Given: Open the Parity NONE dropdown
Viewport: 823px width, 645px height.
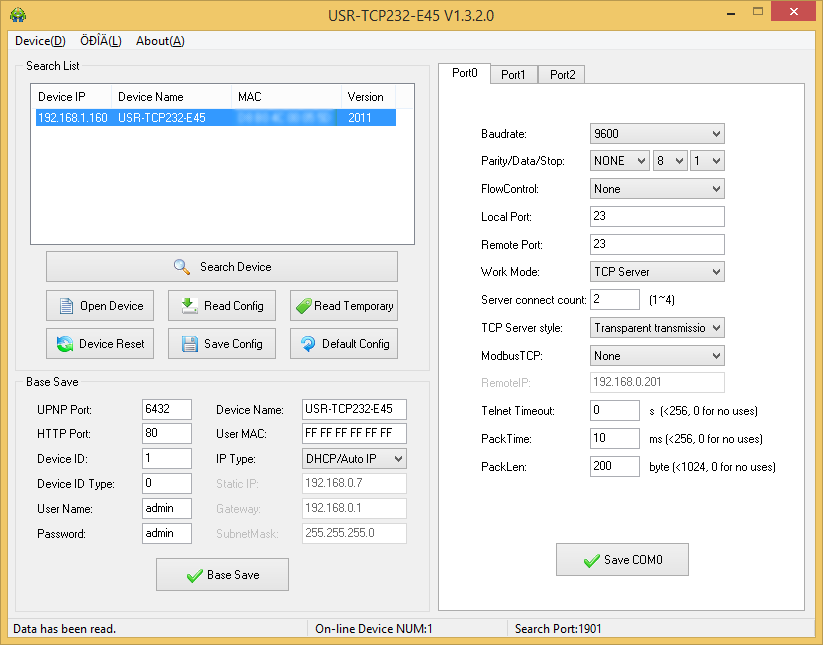Looking at the screenshot, I should point(619,161).
